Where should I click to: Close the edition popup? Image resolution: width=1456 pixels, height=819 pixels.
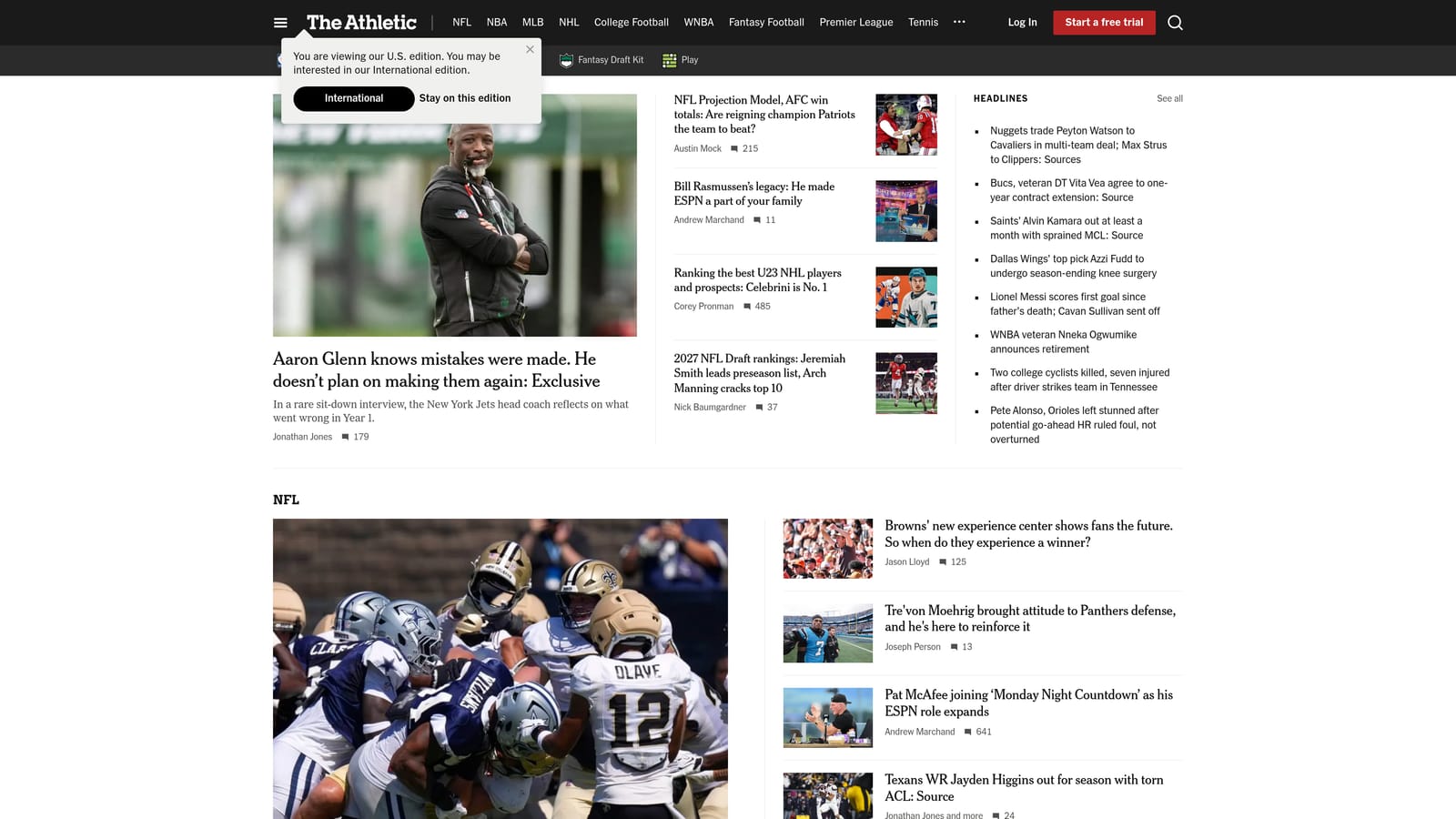point(530,50)
